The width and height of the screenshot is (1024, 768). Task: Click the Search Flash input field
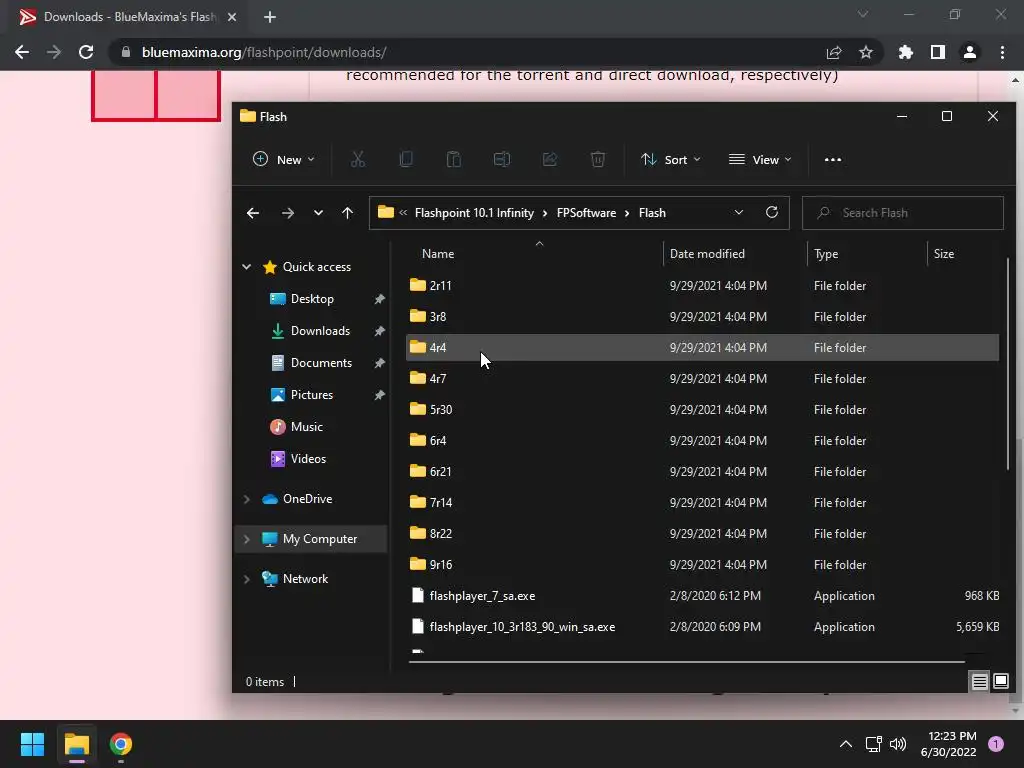point(903,213)
